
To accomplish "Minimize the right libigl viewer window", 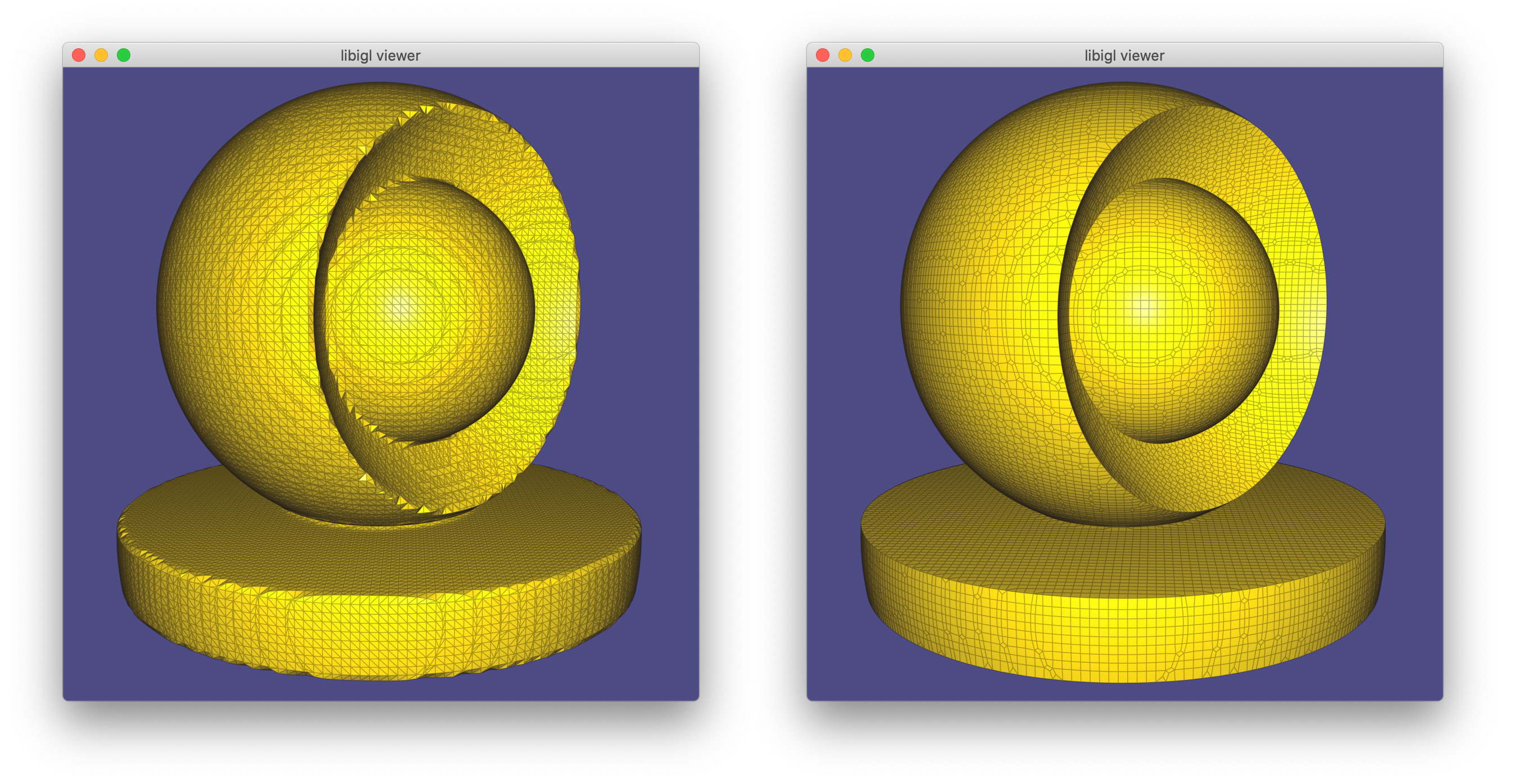I will [845, 55].
